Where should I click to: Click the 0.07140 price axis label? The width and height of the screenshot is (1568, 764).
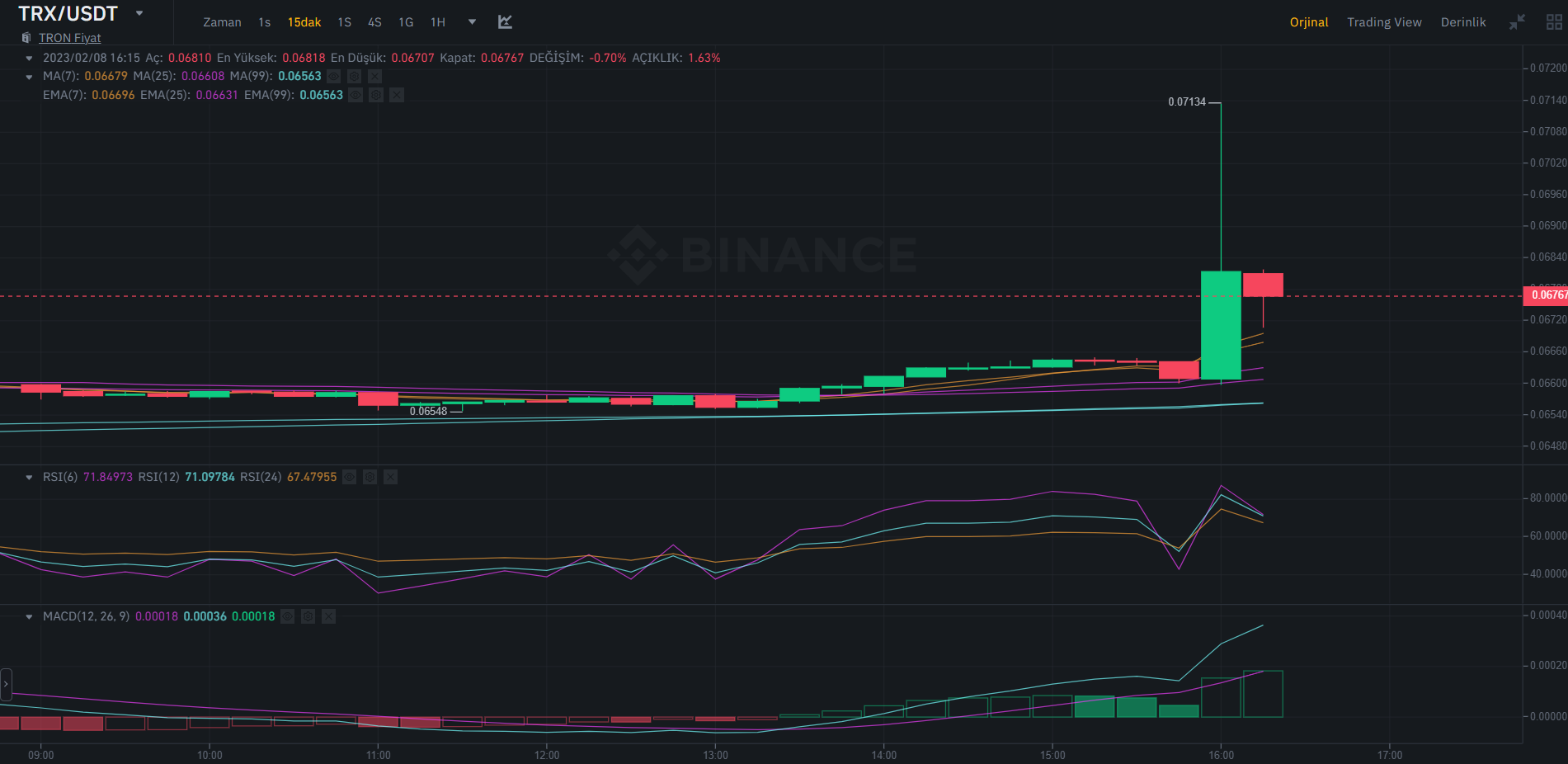click(1548, 100)
